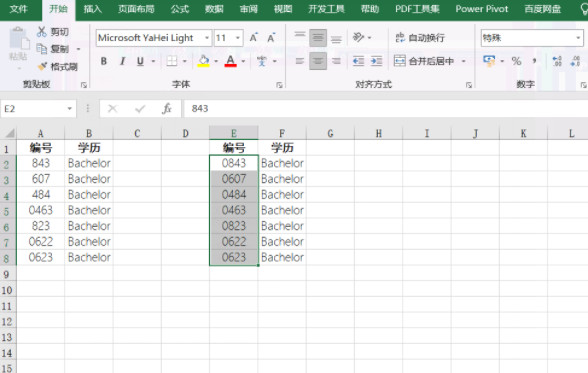Toggle center horizontal align icon
The width and height of the screenshot is (588, 373).
318,61
